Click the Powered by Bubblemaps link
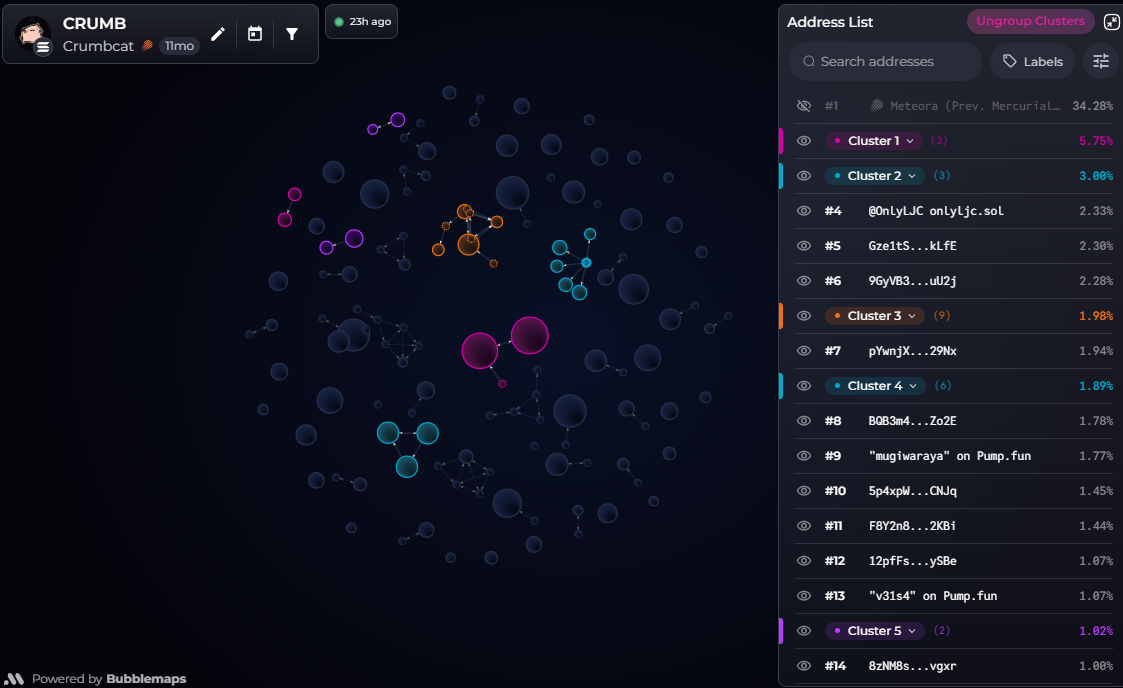Image resolution: width=1123 pixels, height=688 pixels. [95, 679]
